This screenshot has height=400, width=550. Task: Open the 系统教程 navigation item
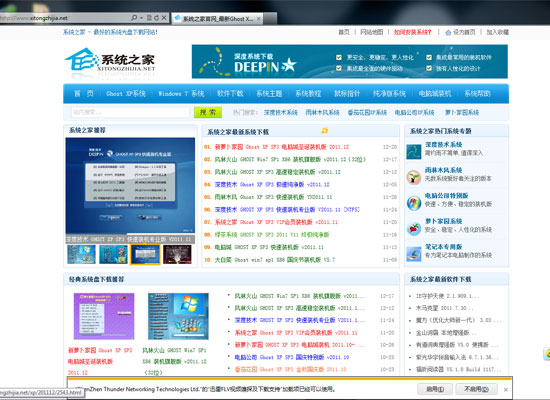[x=308, y=93]
